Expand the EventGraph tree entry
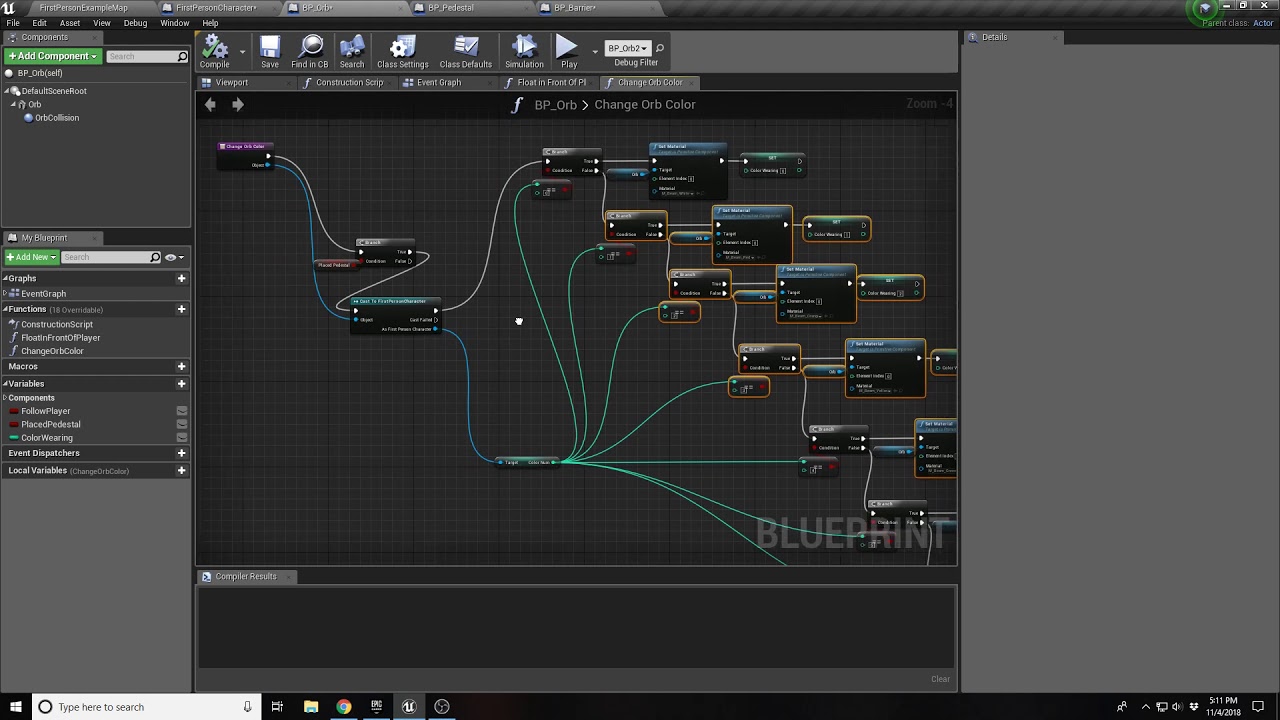The width and height of the screenshot is (1280, 720). click(5, 294)
